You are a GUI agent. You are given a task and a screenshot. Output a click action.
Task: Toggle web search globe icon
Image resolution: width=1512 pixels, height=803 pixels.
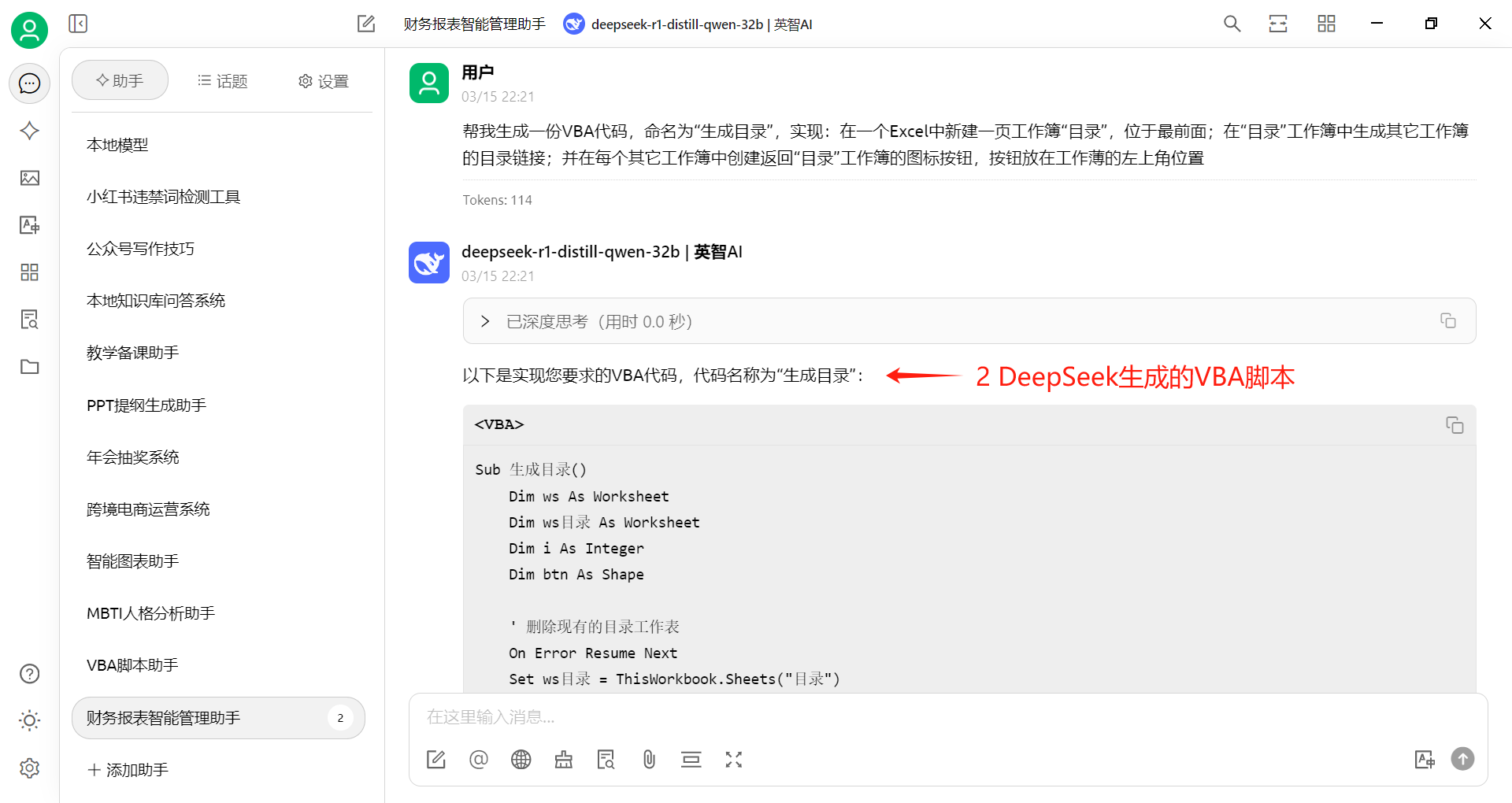click(x=521, y=759)
